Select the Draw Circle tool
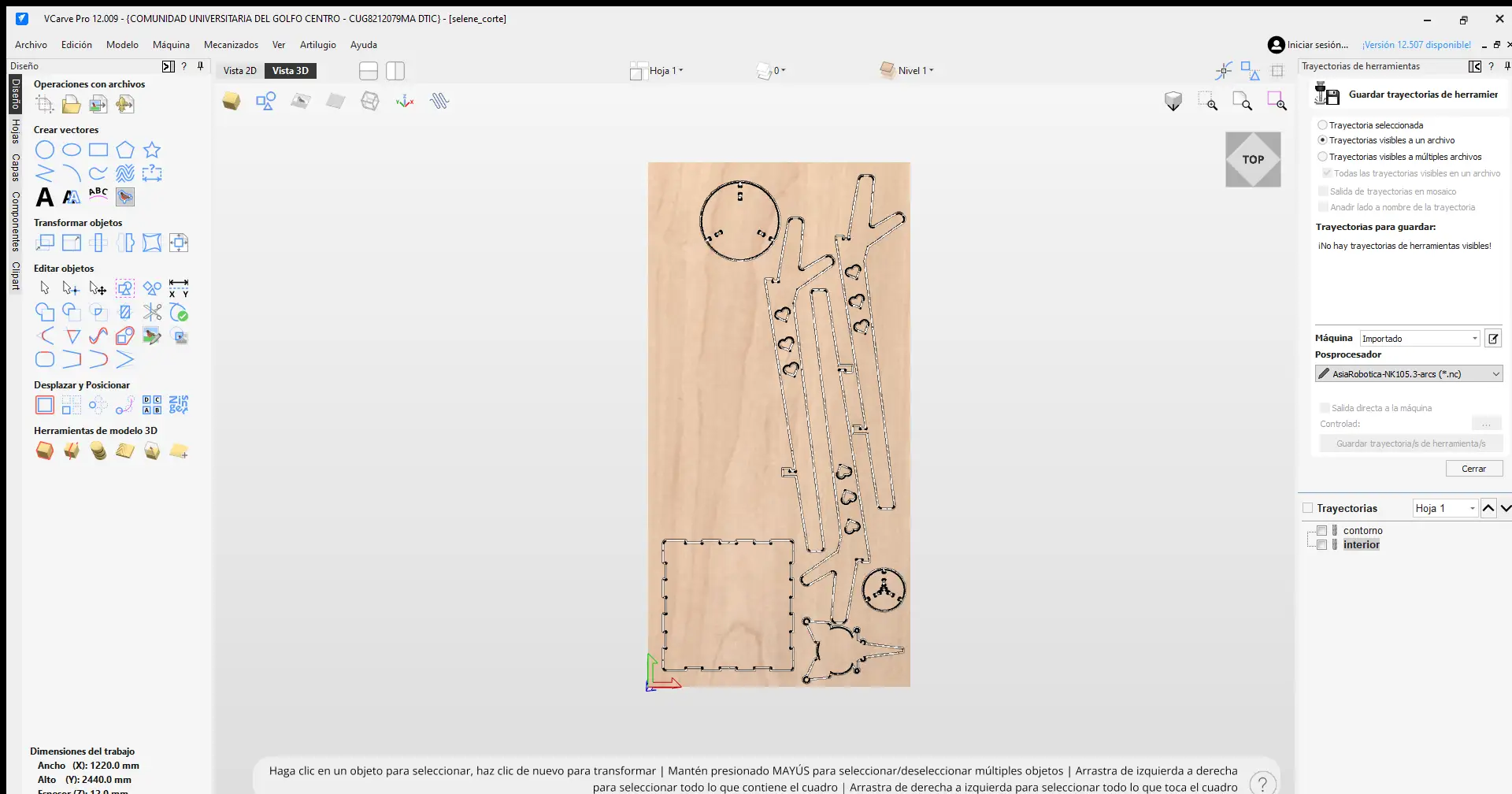Screen dimensions: 1512x794 [45, 150]
